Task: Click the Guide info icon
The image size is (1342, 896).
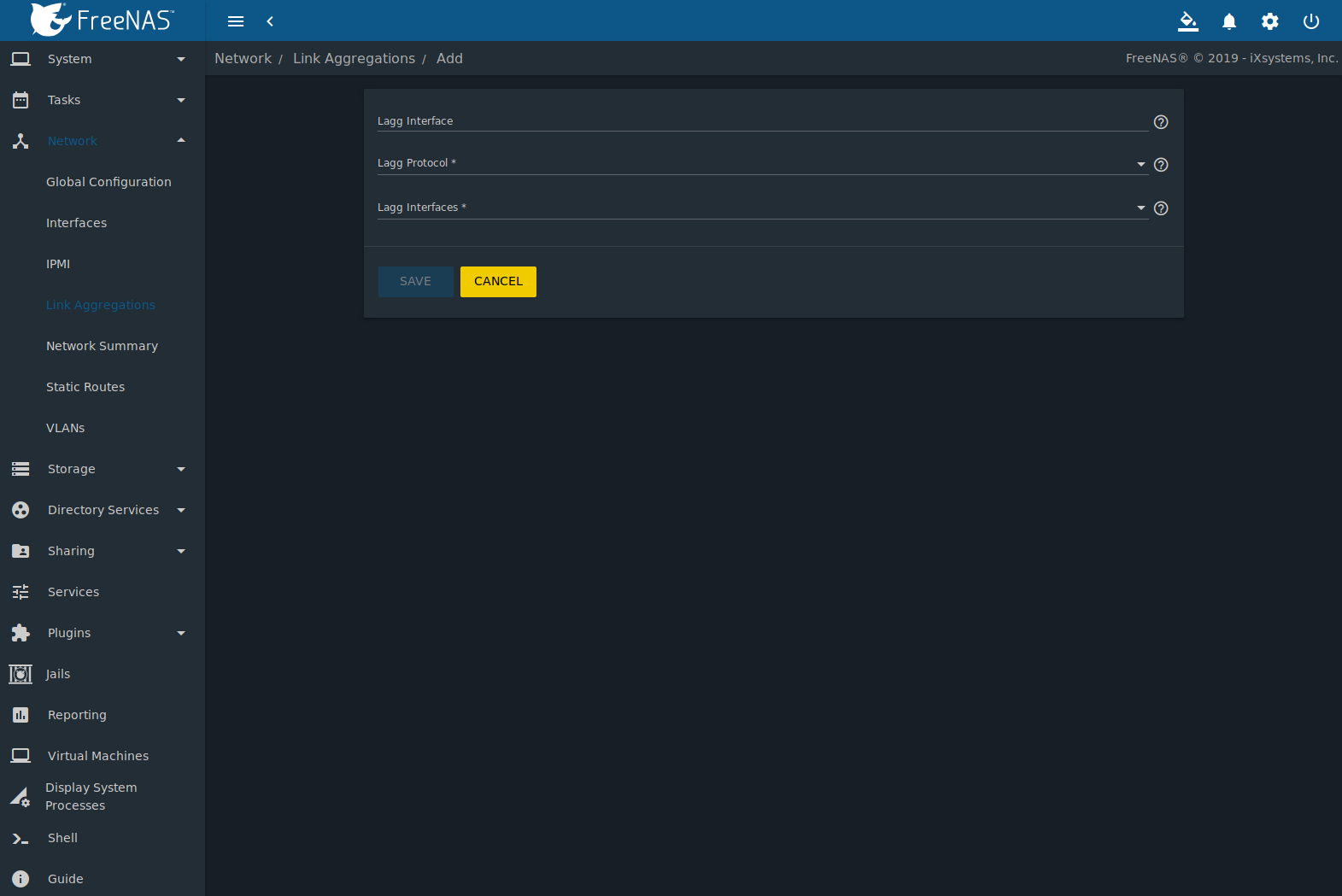Action: tap(21, 879)
